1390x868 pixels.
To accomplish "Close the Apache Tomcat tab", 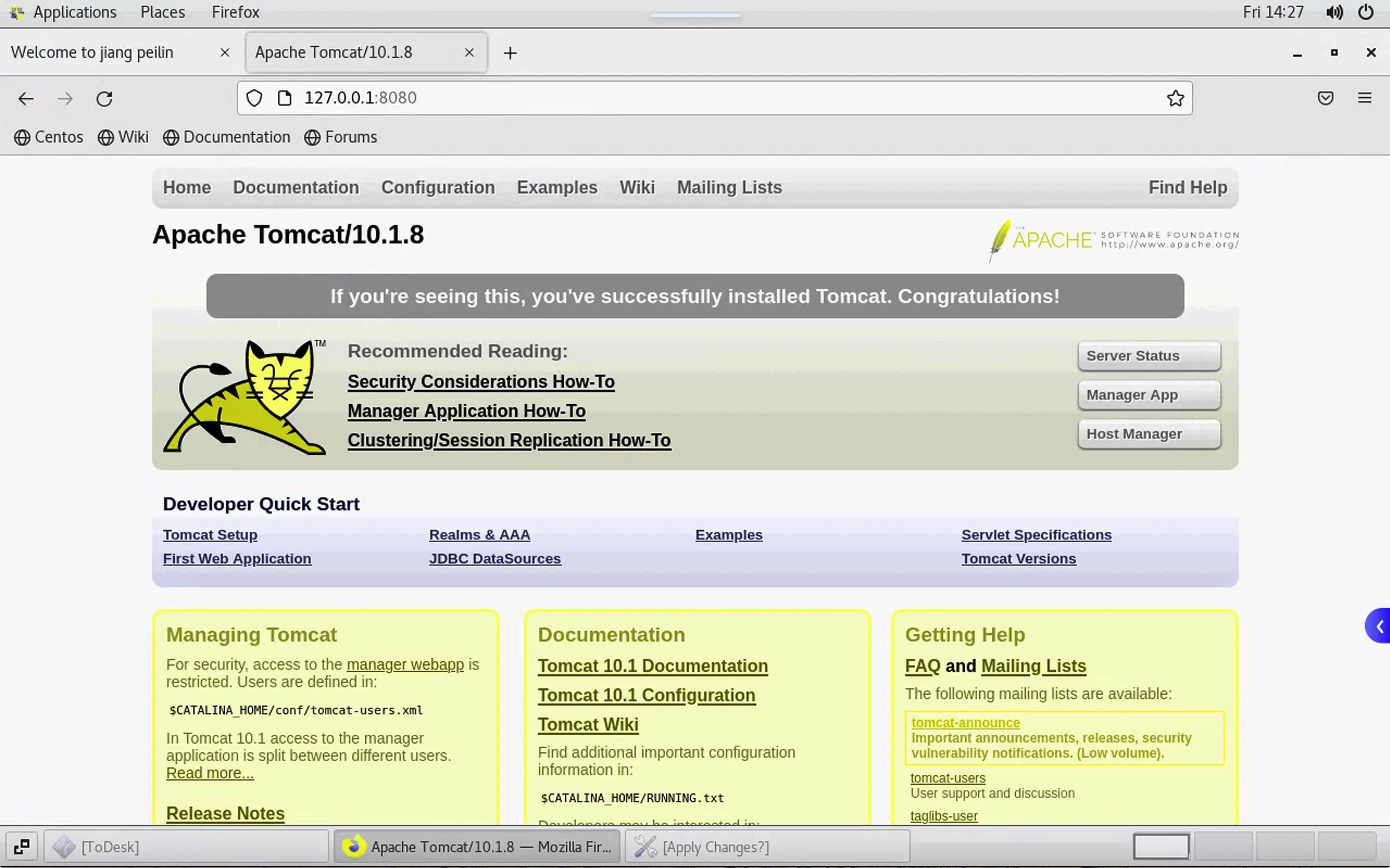I will [469, 53].
